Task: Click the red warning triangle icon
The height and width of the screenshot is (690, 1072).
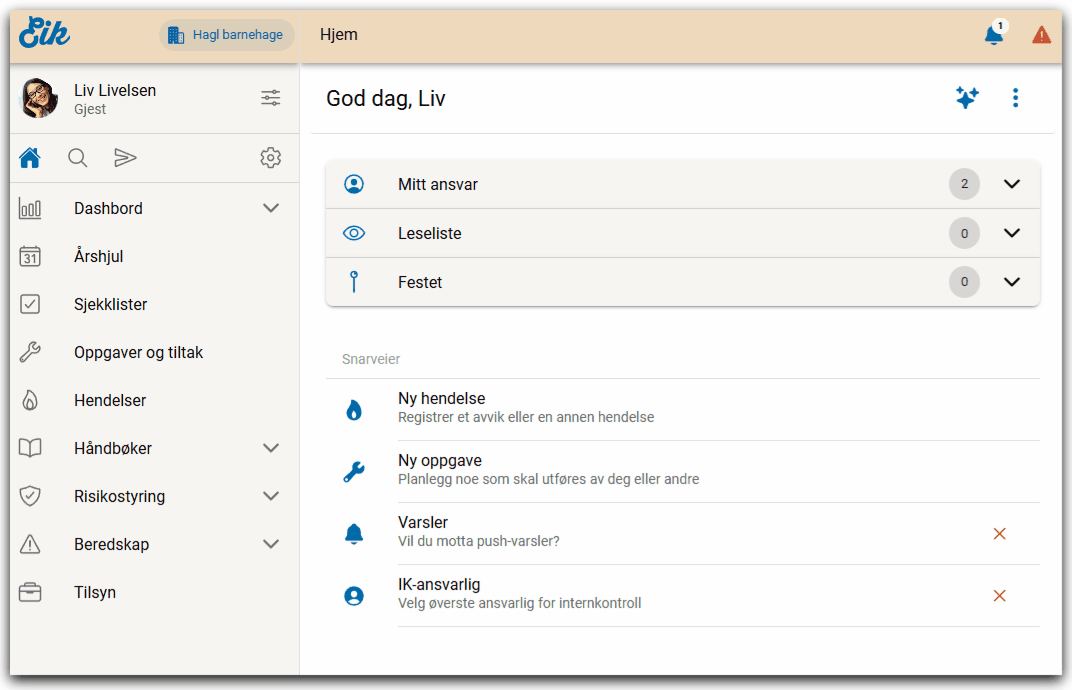Action: (1041, 35)
